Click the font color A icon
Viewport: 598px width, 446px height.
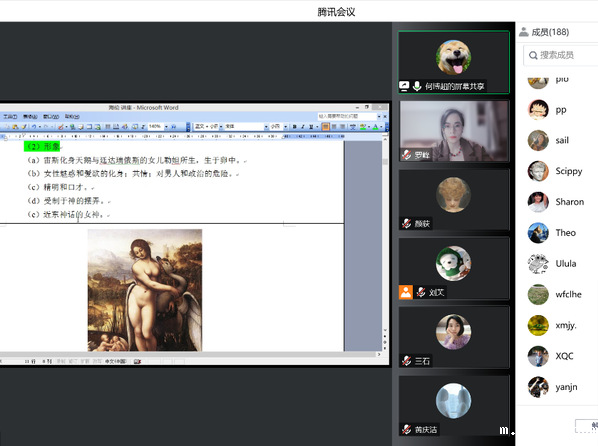tap(376, 127)
